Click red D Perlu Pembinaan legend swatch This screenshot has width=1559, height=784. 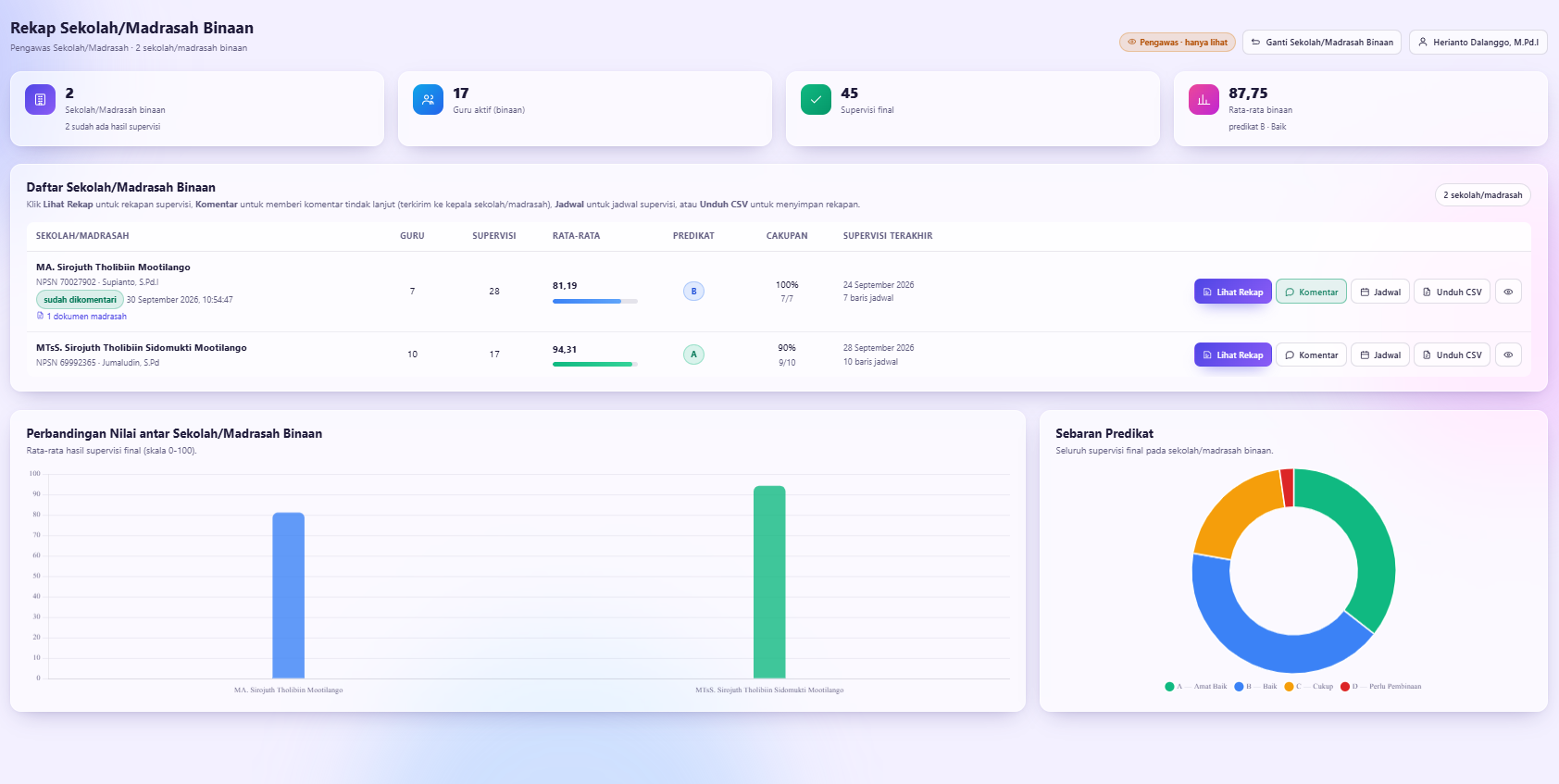coord(1345,687)
